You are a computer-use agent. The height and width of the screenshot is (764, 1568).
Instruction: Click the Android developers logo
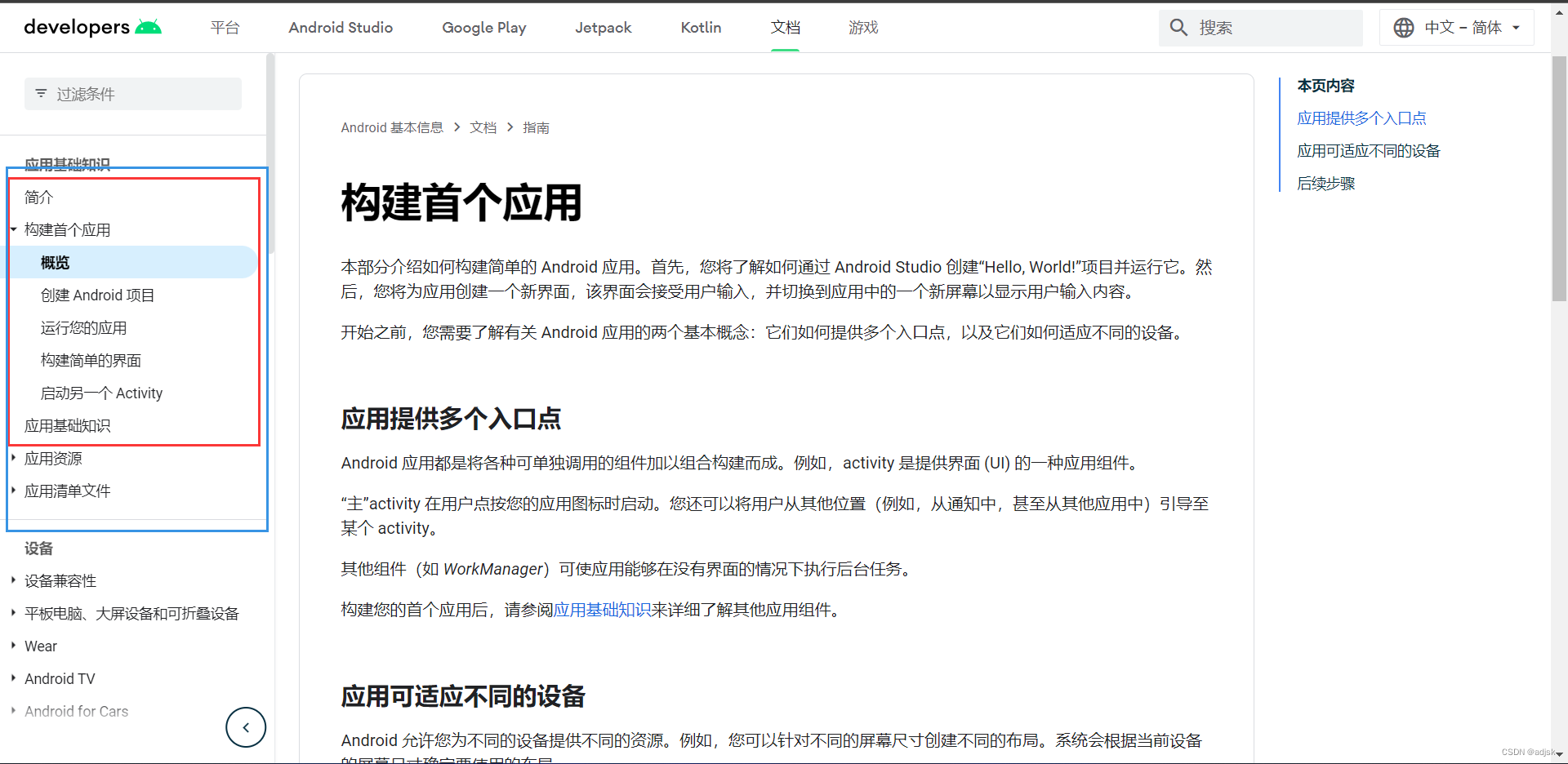pos(92,27)
